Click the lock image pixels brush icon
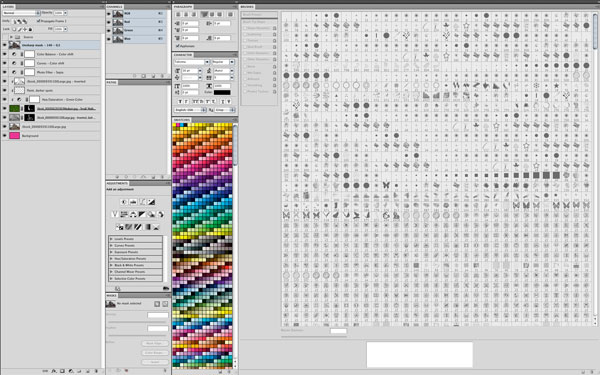600x375 pixels. [20, 29]
